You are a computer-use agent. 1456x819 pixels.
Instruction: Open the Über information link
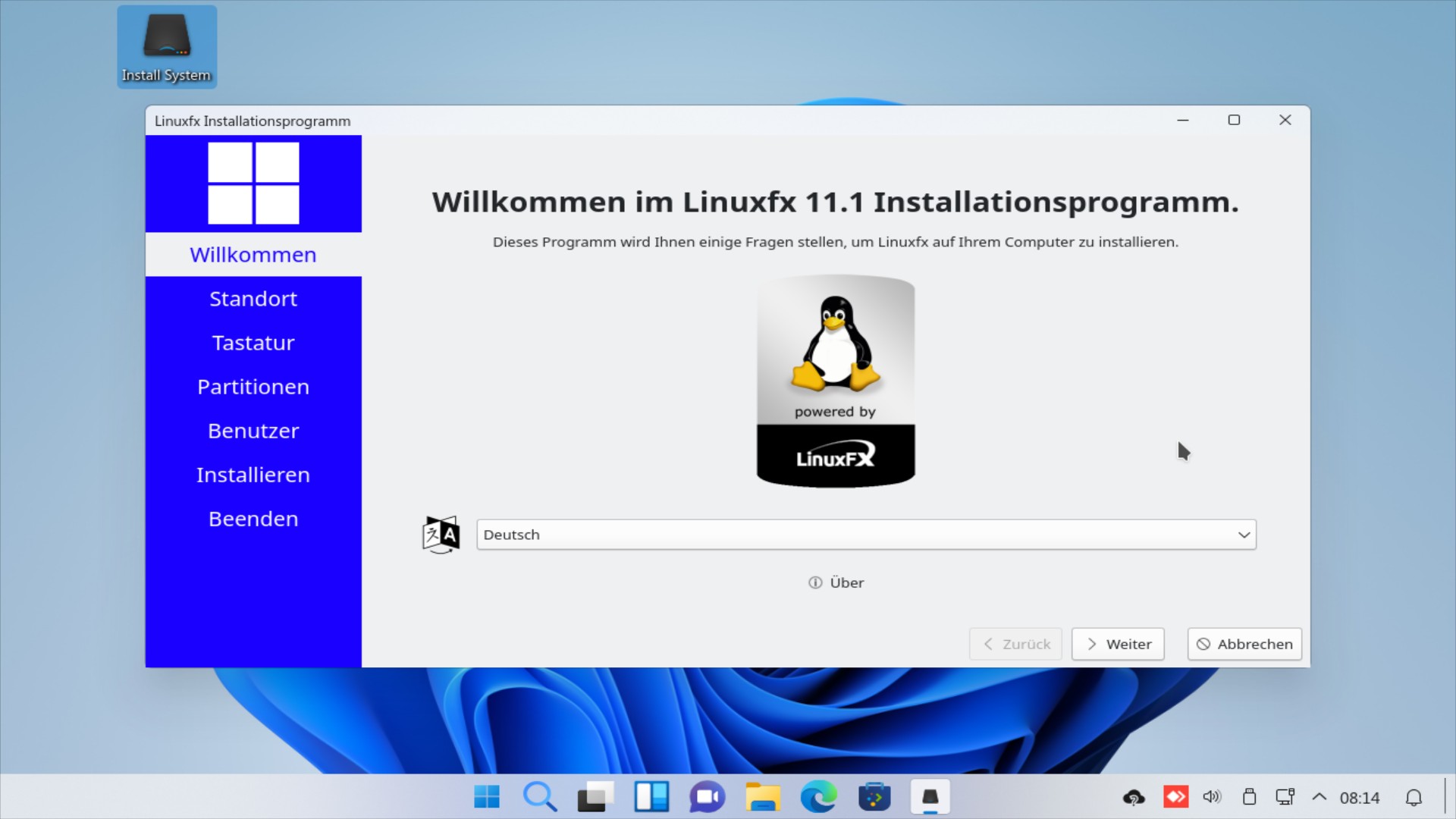pos(836,582)
